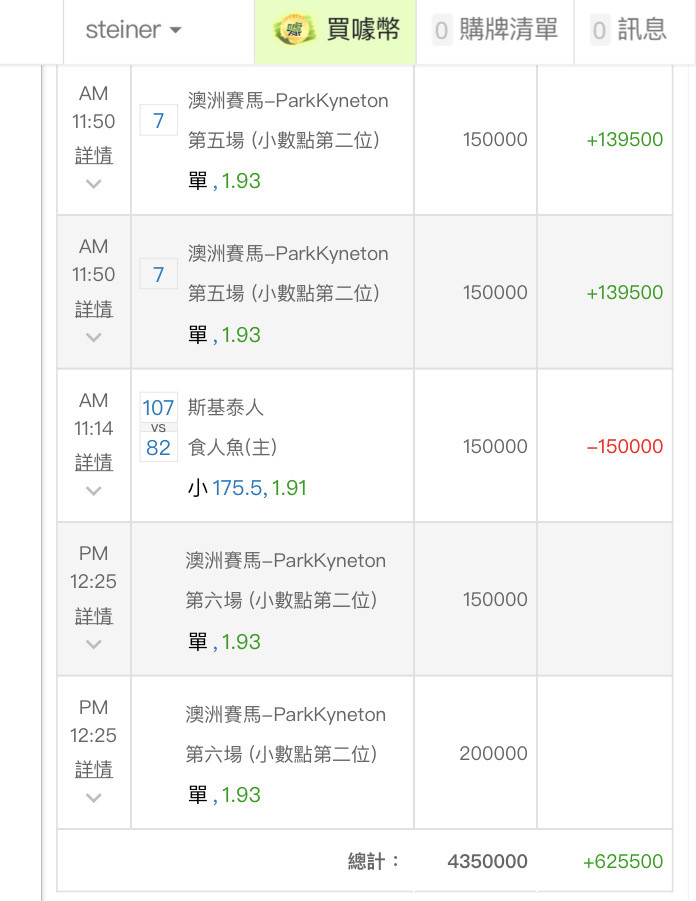Expand details chevron of 11:14 bet
Screen dimensions: 696x901
click(94, 491)
